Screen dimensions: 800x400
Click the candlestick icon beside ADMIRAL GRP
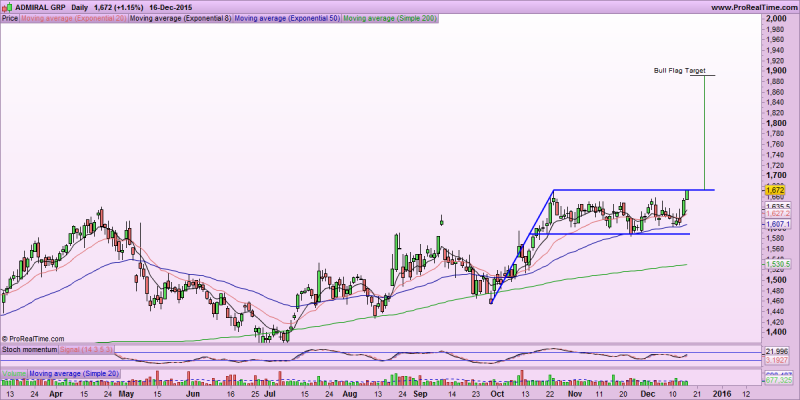click(7, 7)
